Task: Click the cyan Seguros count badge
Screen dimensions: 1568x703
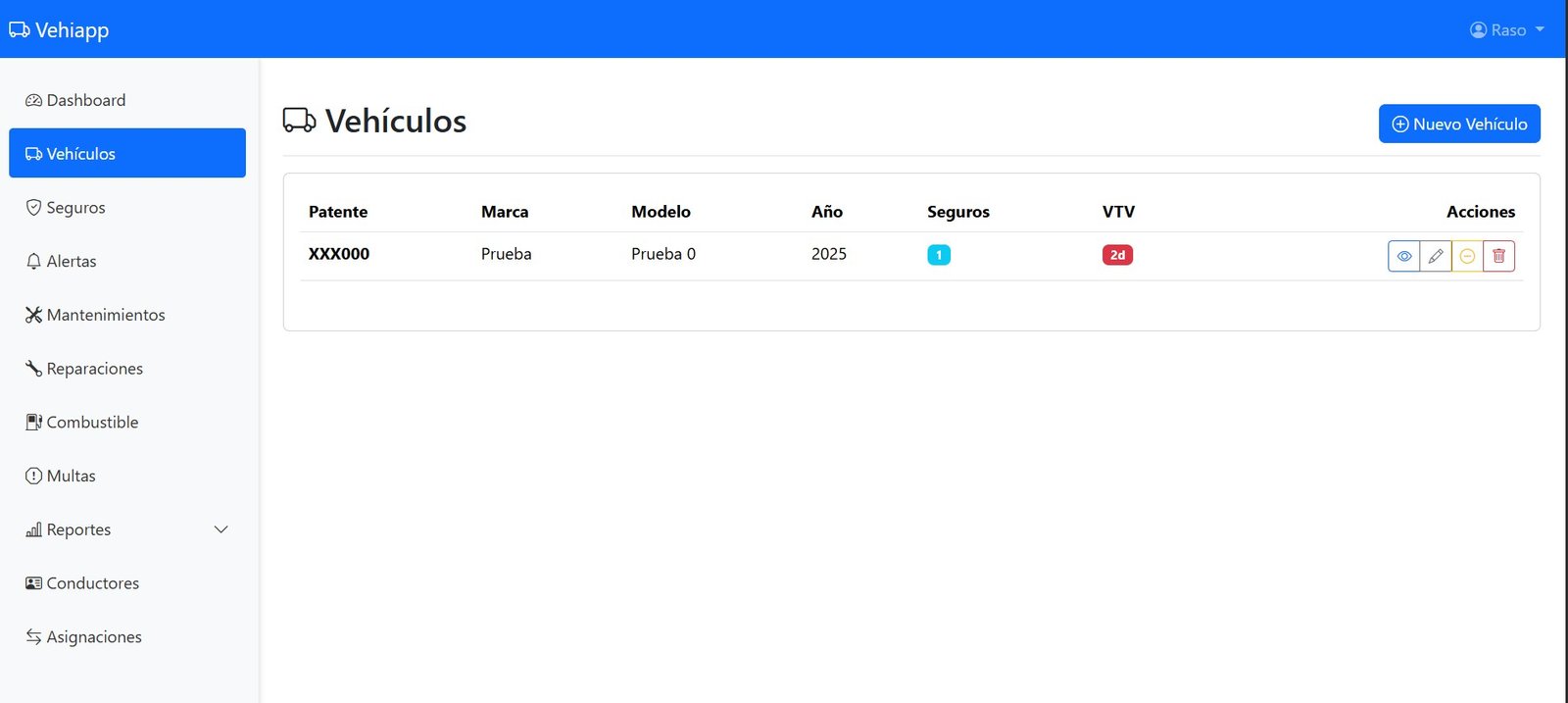Action: pos(938,255)
